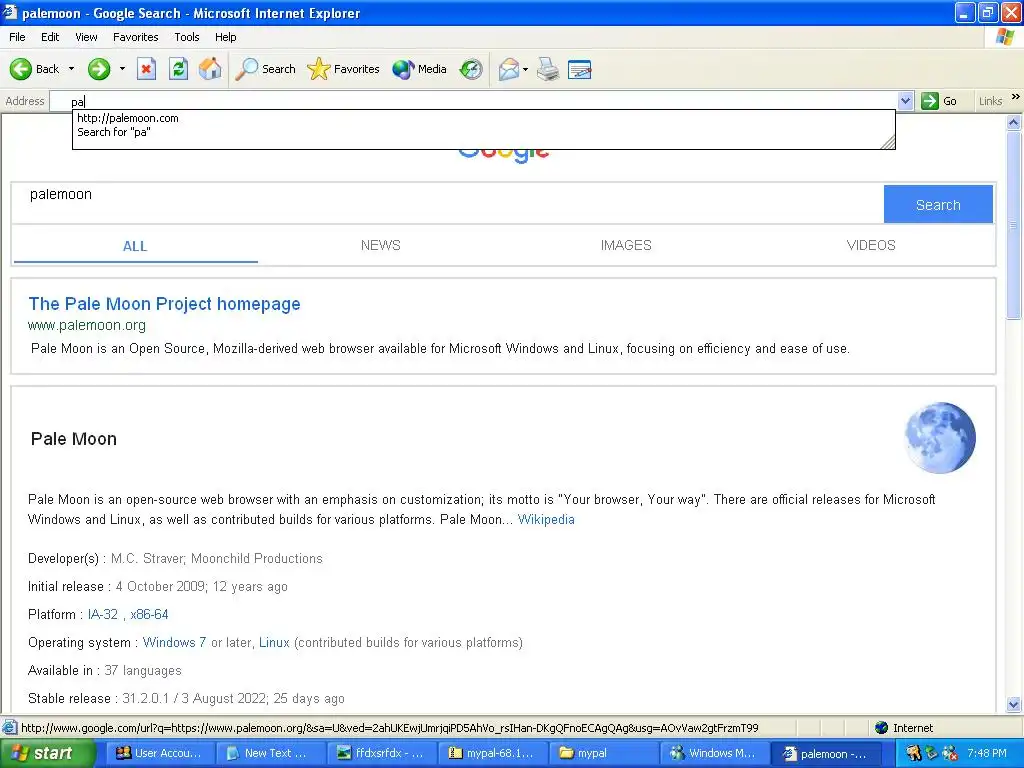Print the page with the printer icon
Image resolution: width=1024 pixels, height=768 pixels.
pos(548,69)
